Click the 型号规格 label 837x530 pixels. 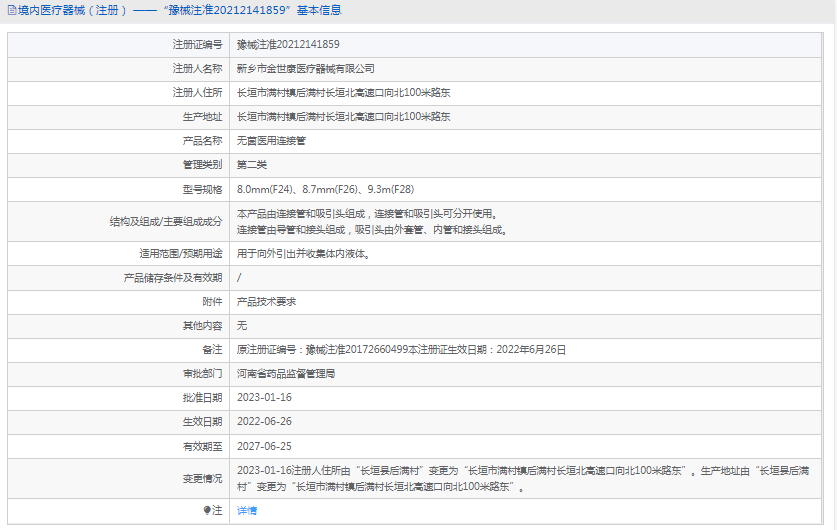point(202,189)
